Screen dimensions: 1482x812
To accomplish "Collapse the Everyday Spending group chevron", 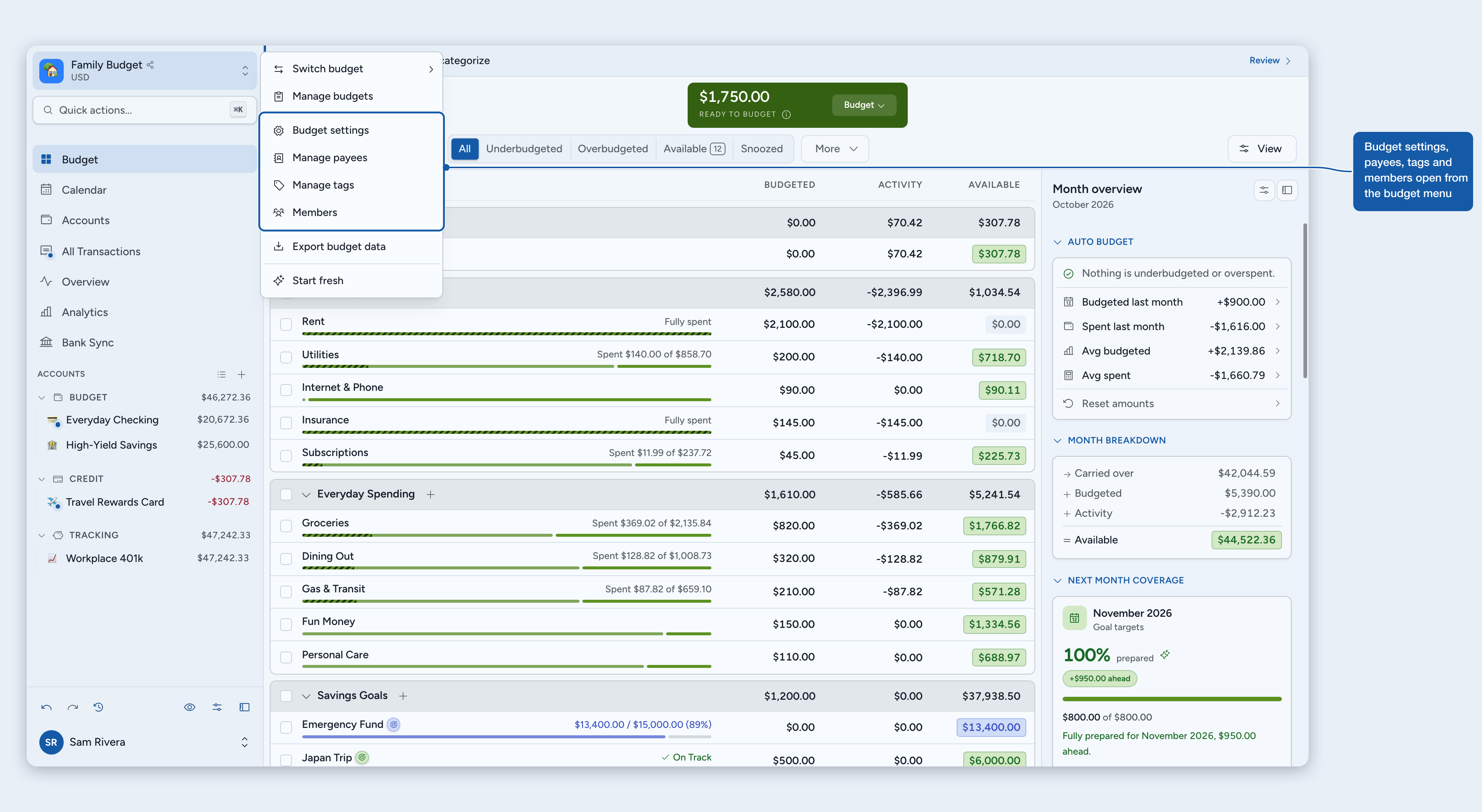I will [x=306, y=495].
